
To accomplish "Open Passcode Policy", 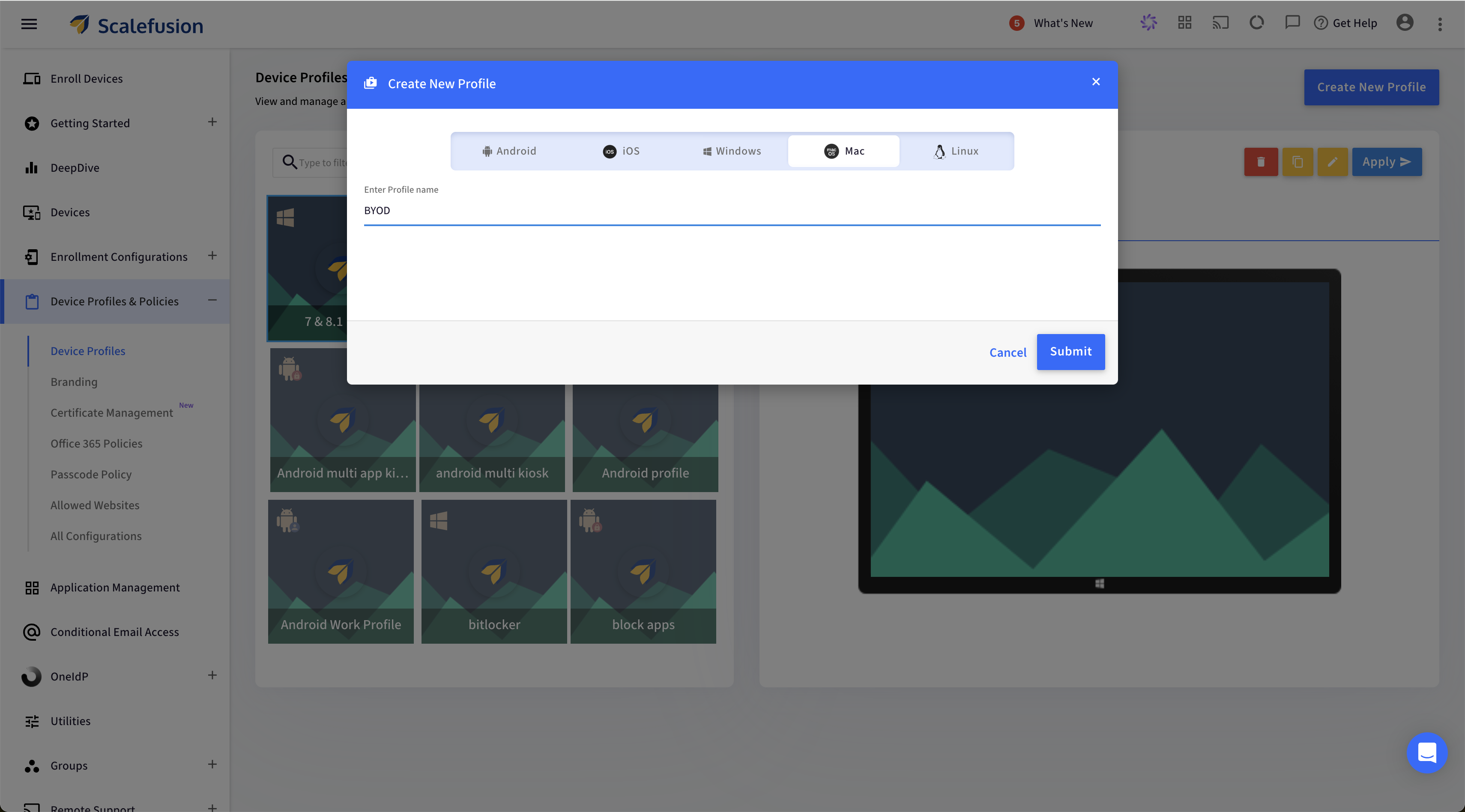I will [91, 474].
